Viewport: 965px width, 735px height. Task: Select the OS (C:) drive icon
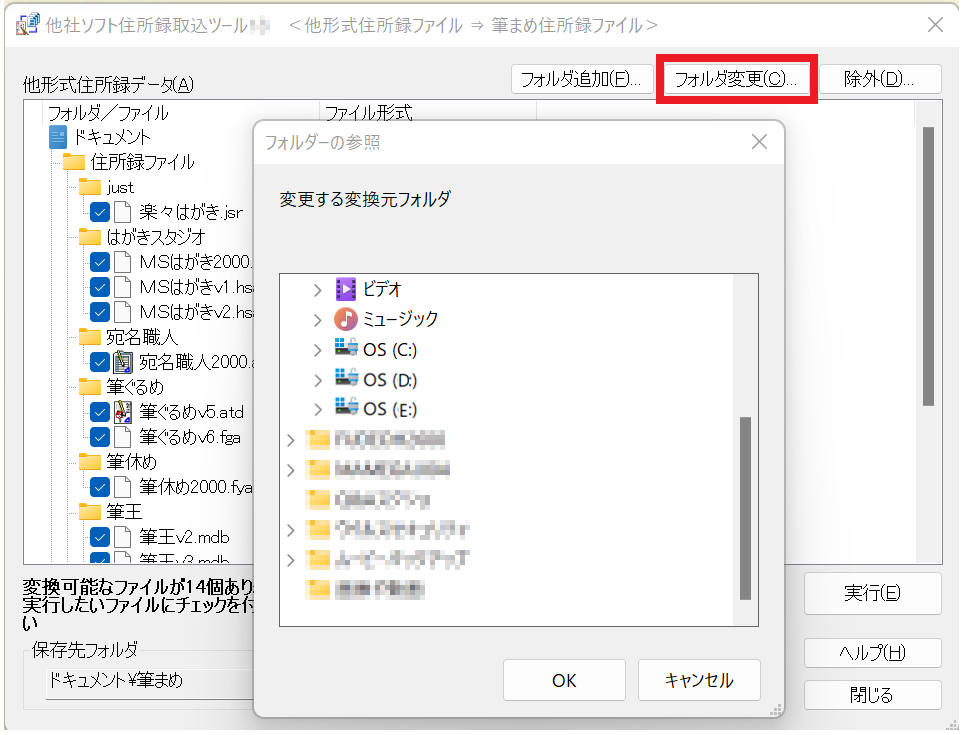coord(346,348)
